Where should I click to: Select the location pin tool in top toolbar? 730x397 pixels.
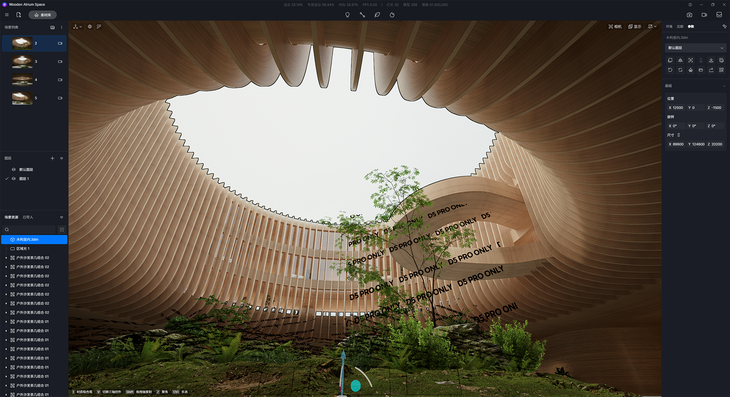click(x=347, y=15)
